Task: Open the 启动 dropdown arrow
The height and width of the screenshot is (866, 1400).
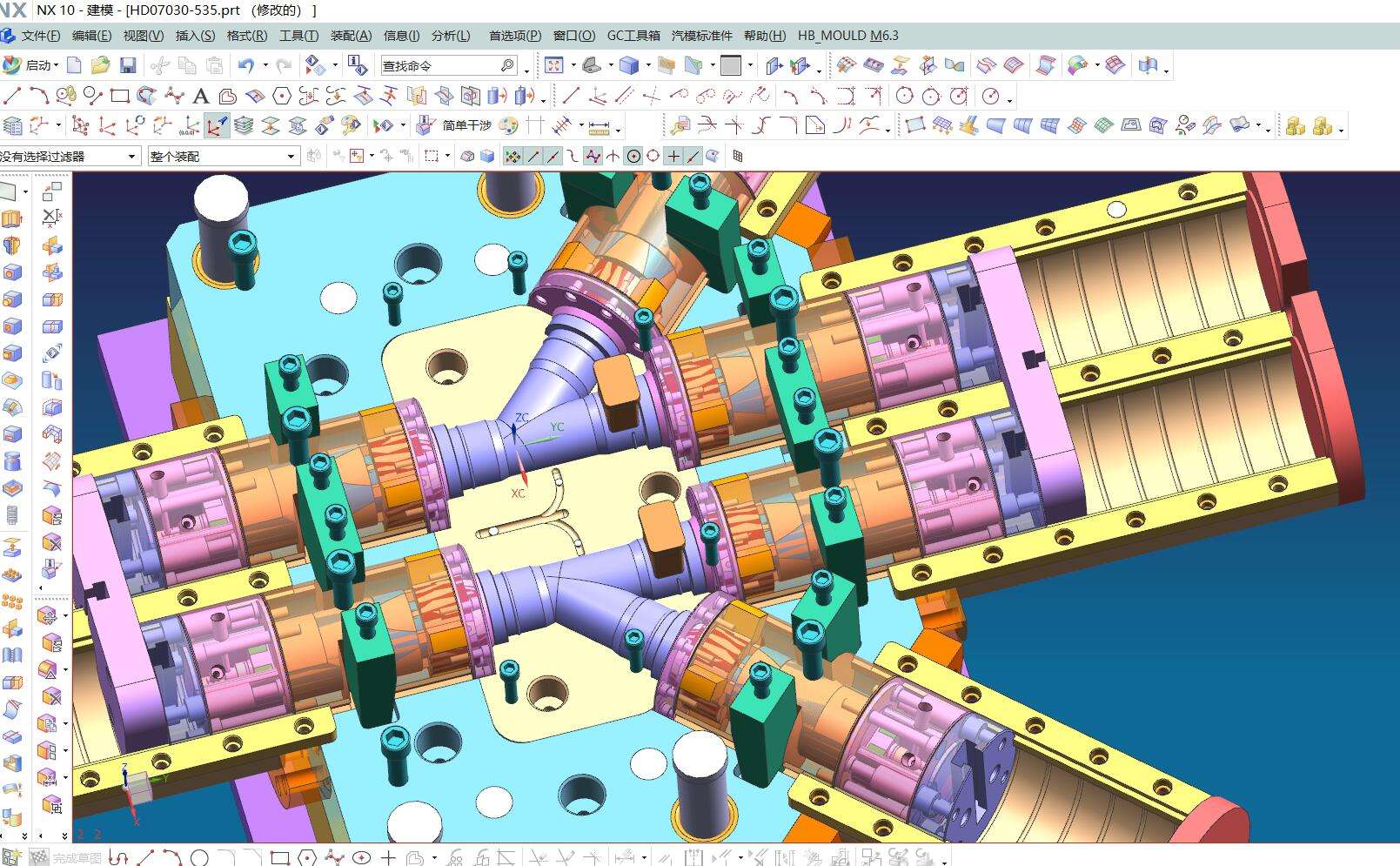Action: [57, 65]
